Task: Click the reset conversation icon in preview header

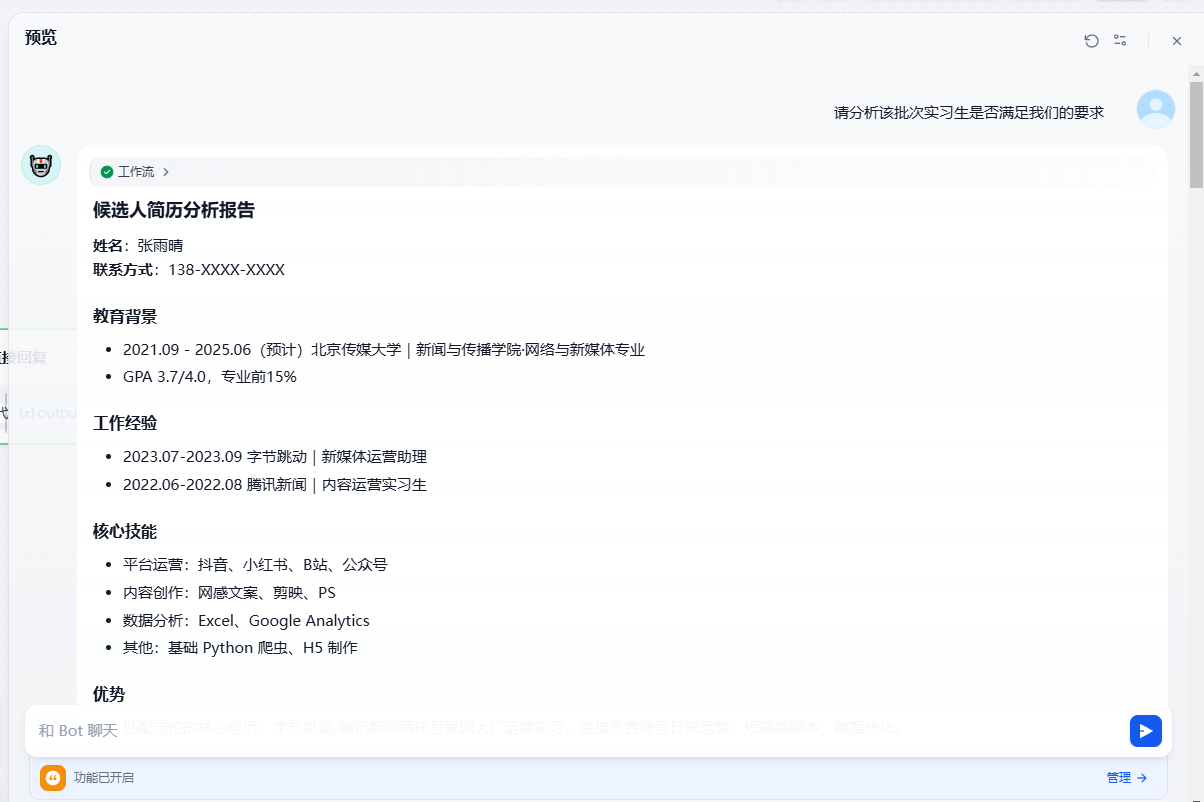Action: 1091,41
